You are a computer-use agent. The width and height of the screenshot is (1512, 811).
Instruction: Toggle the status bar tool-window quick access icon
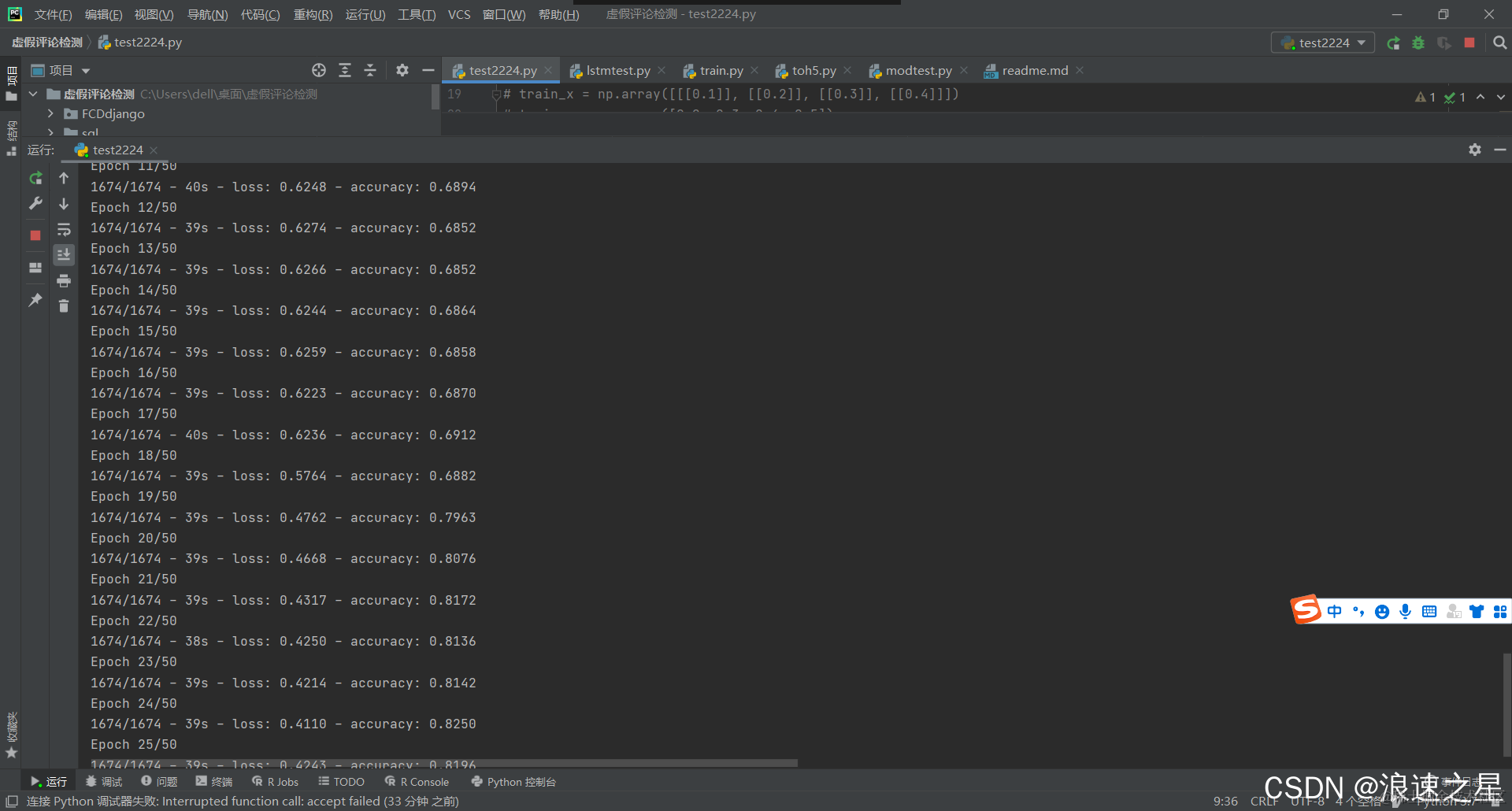pyautogui.click(x=12, y=802)
